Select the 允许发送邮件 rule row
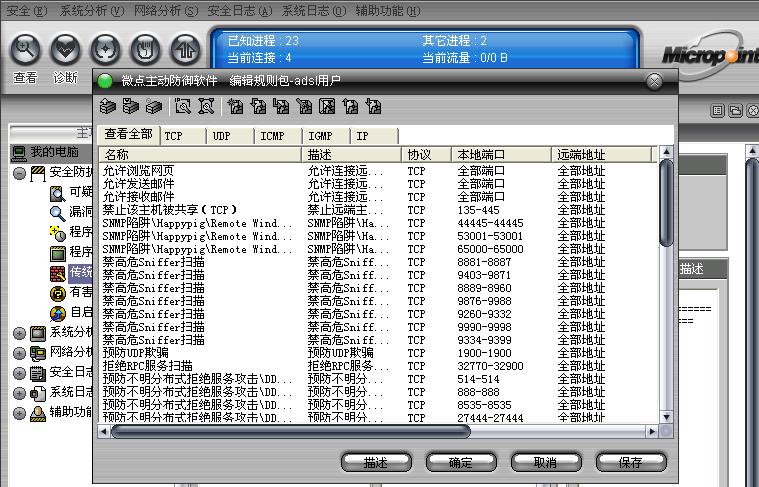759x487 pixels. 378,184
